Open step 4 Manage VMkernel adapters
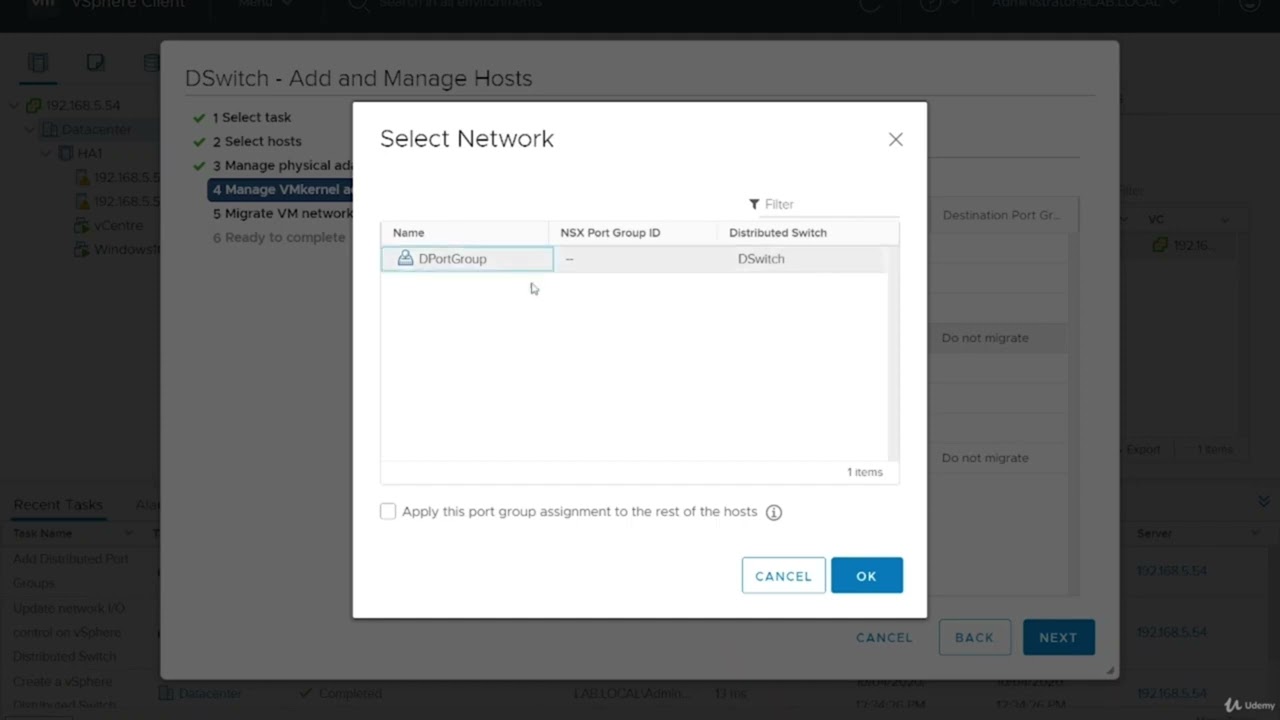This screenshot has width=1280, height=720. 281,189
